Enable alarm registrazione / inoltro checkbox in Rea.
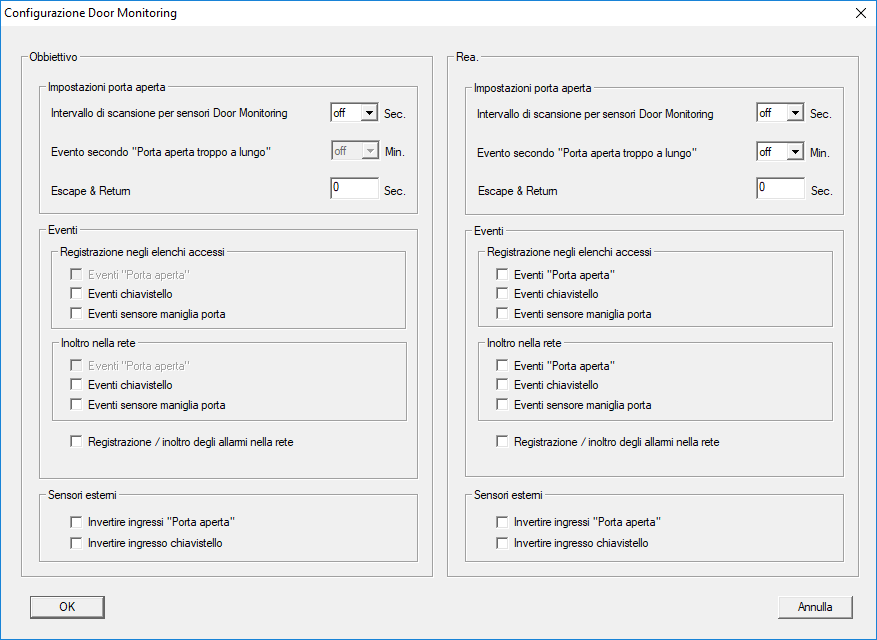This screenshot has width=877, height=640. pyautogui.click(x=503, y=442)
